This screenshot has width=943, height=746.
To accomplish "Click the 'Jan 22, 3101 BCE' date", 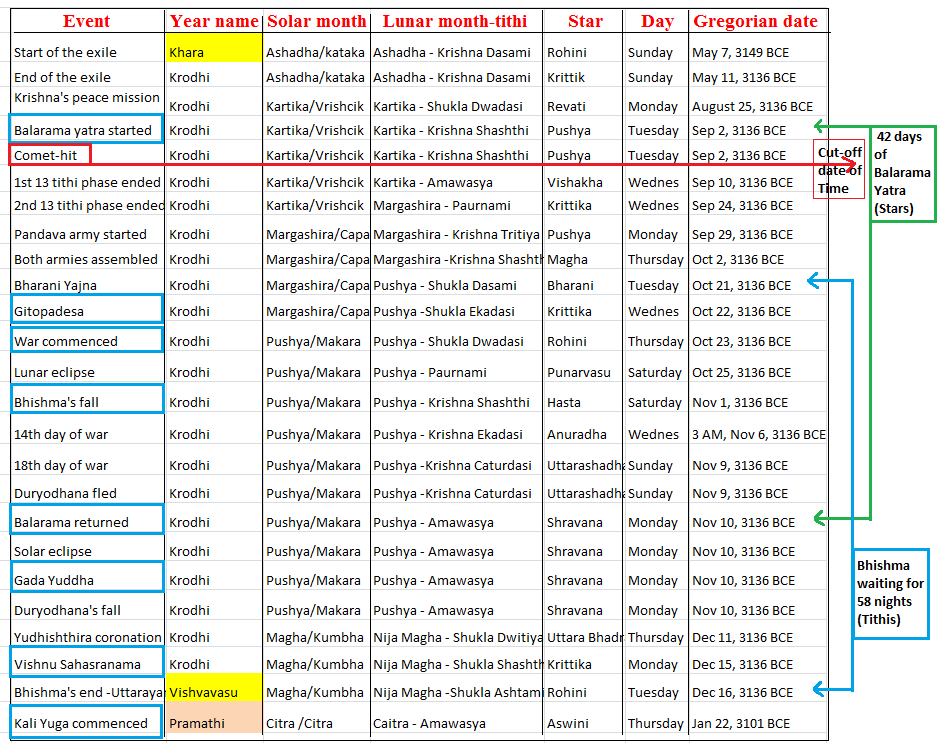I will (741, 723).
